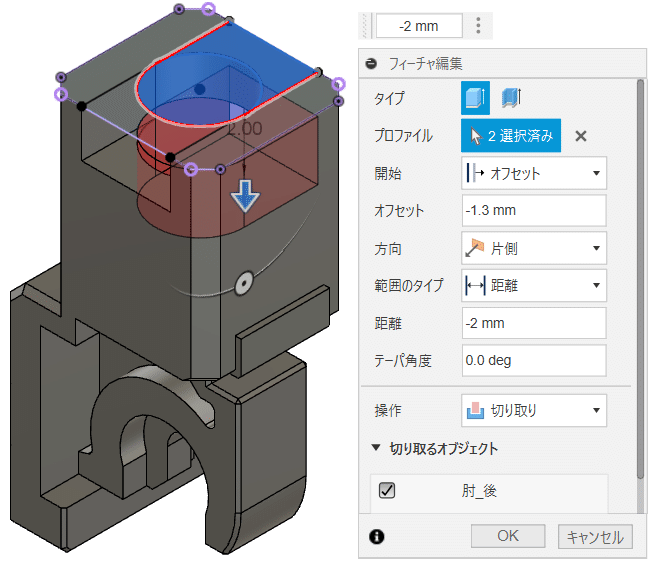Click the blue distance arrow manipulator
The image size is (655, 566).
[245, 195]
